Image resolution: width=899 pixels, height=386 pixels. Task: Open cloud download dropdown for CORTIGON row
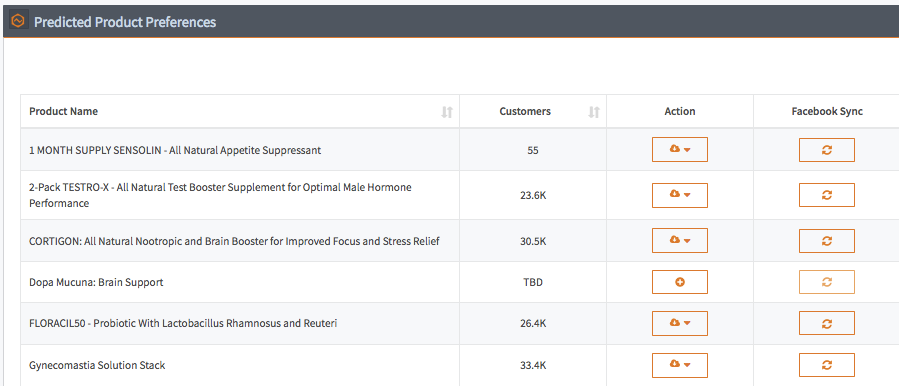point(680,241)
